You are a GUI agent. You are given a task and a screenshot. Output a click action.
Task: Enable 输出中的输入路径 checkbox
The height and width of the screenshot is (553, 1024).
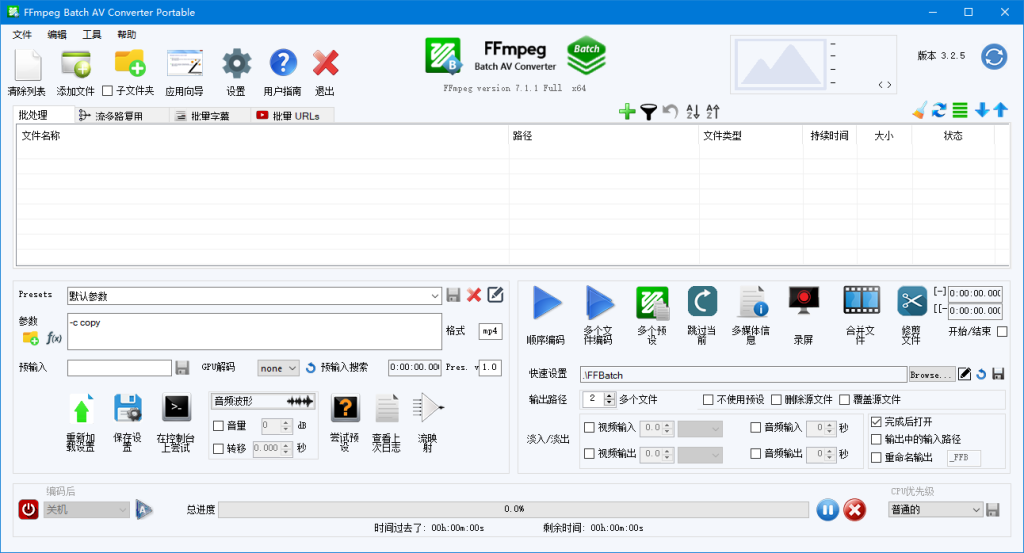pyautogui.click(x=876, y=439)
